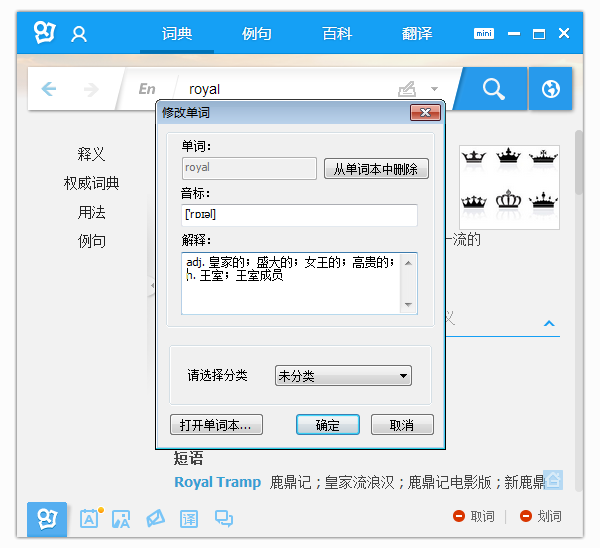Open the word book calendar icon
Screen dimensions: 600x548
pyautogui.click(x=90, y=518)
